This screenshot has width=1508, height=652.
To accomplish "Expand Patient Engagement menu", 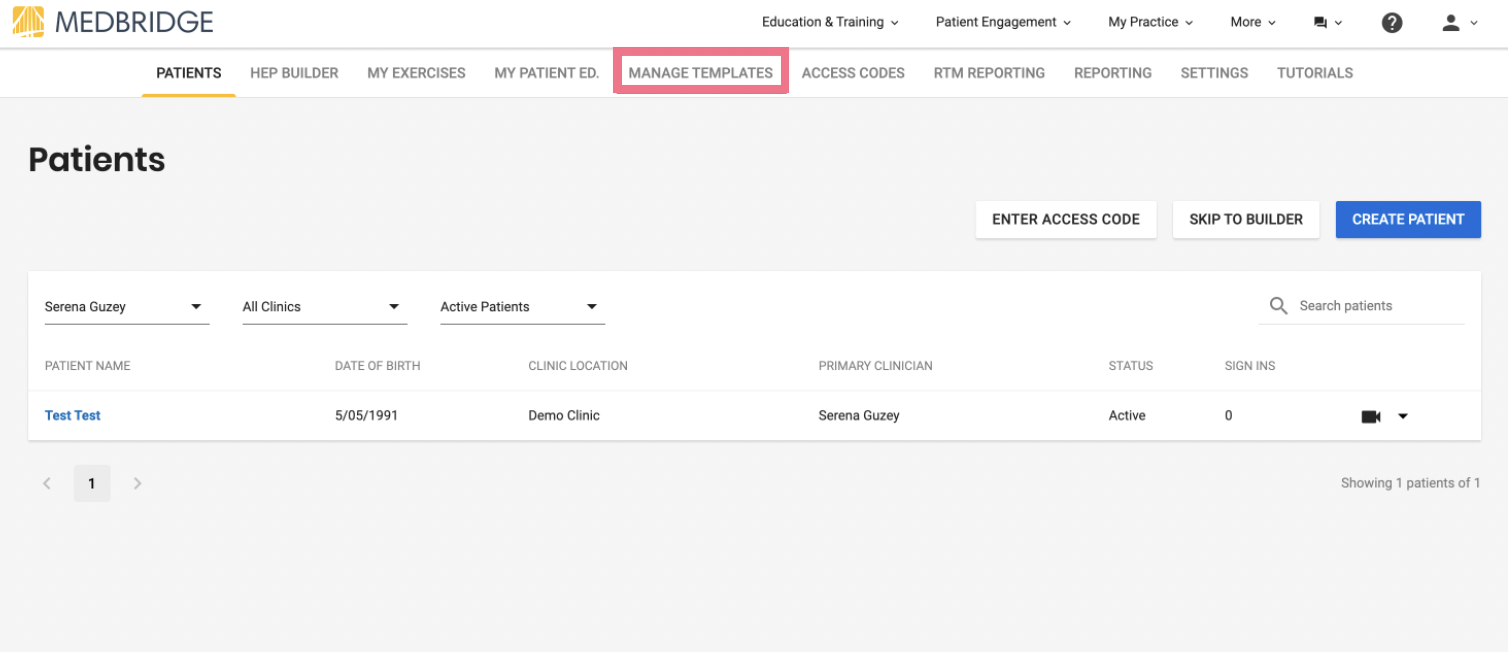I will (x=1003, y=22).
